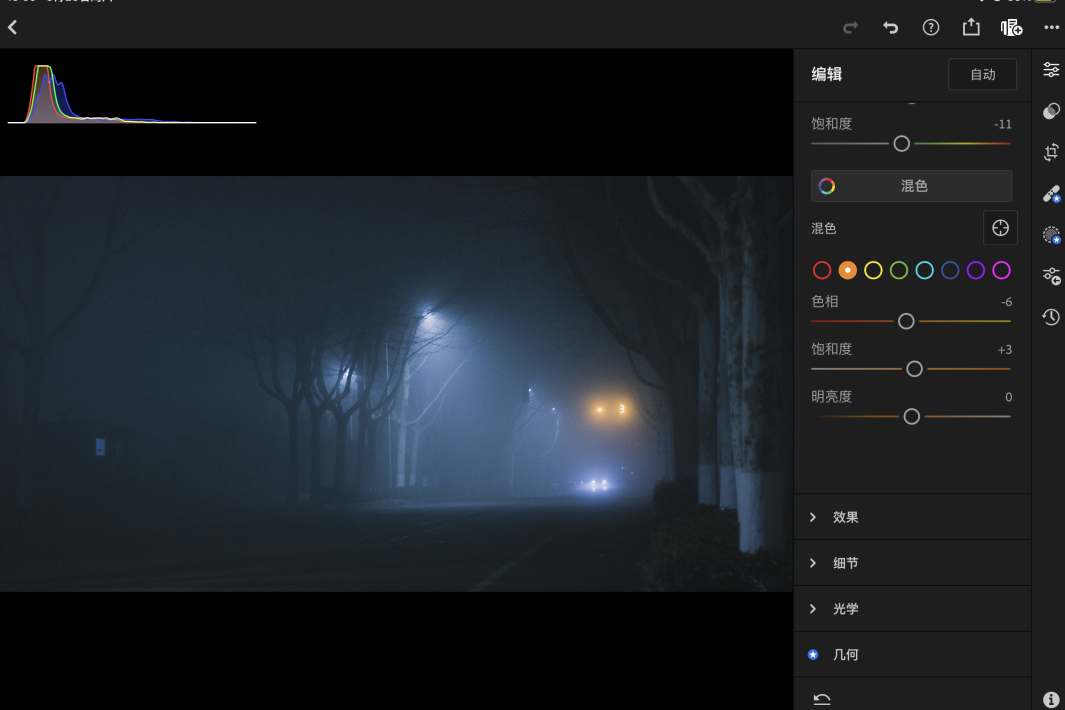1065x710 pixels.
Task: Select the magenta color channel
Action: (1001, 270)
